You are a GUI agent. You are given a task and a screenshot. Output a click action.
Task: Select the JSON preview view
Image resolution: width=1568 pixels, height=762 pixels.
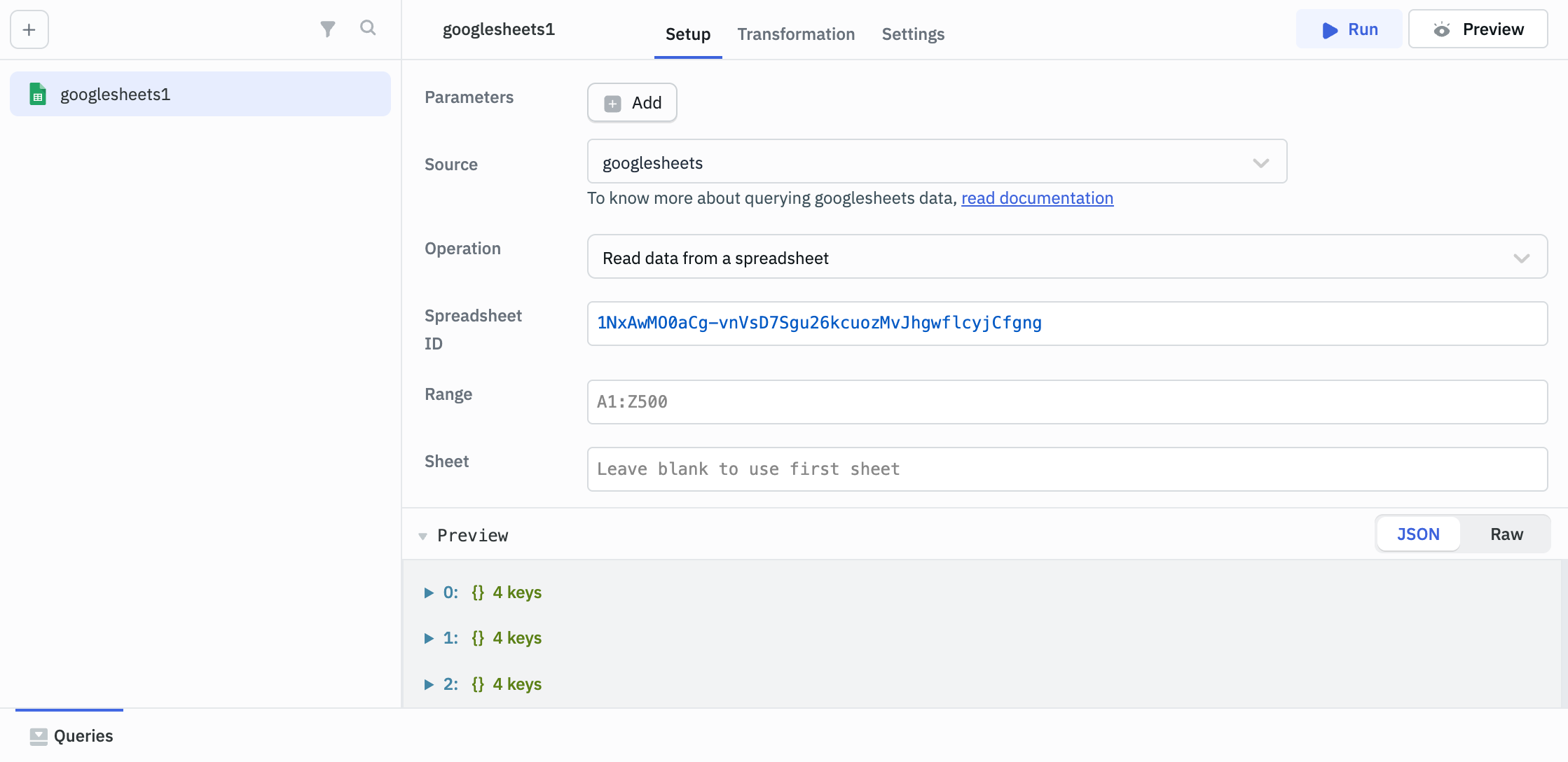tap(1417, 534)
